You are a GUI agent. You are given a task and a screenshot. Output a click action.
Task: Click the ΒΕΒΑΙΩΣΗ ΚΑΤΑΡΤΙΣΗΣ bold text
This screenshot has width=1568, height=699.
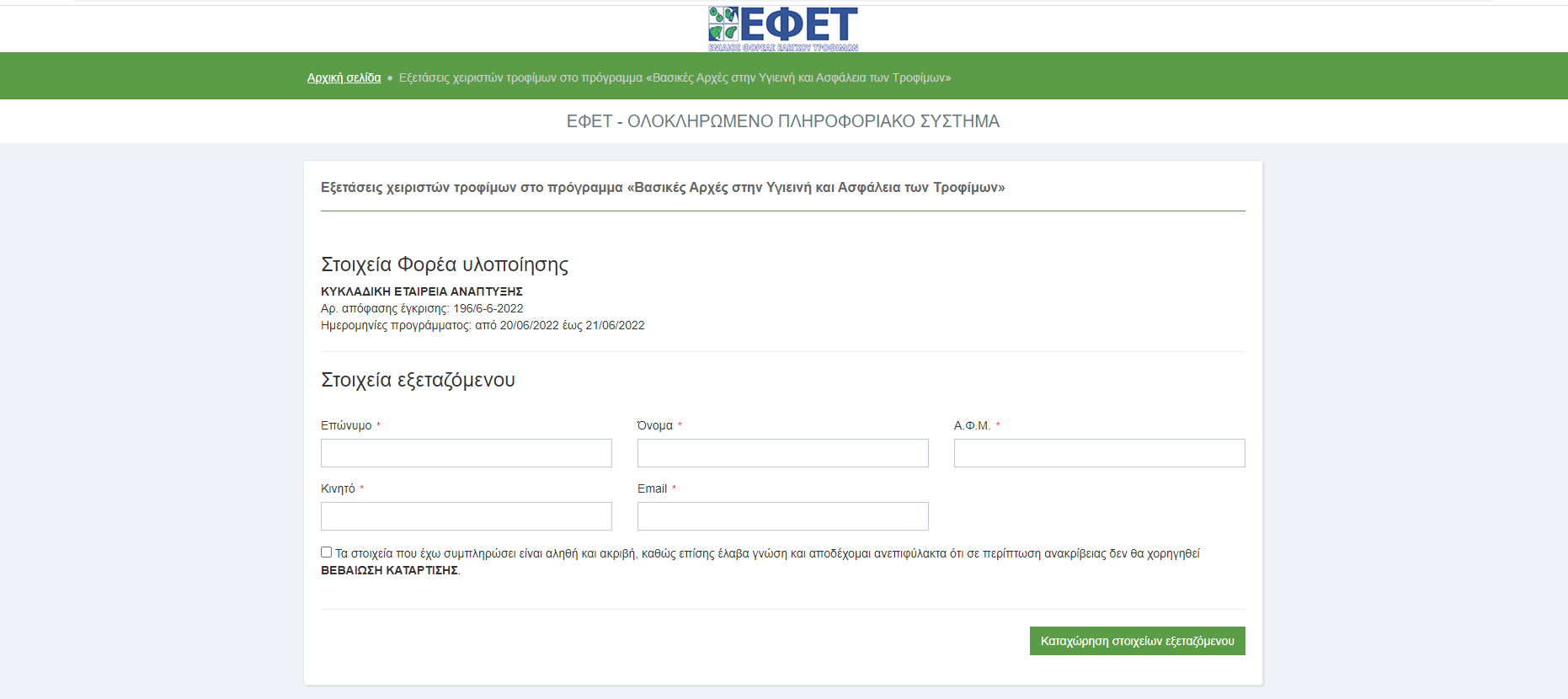coord(389,570)
